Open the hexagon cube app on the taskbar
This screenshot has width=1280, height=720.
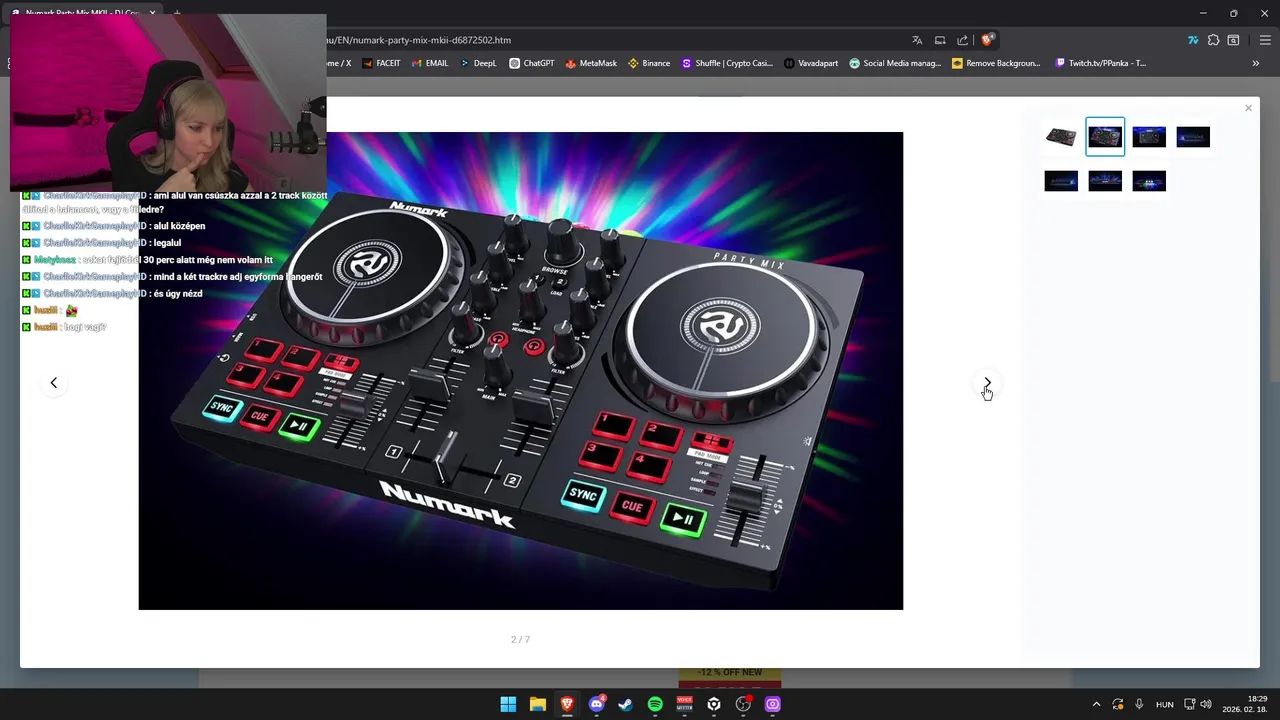714,704
